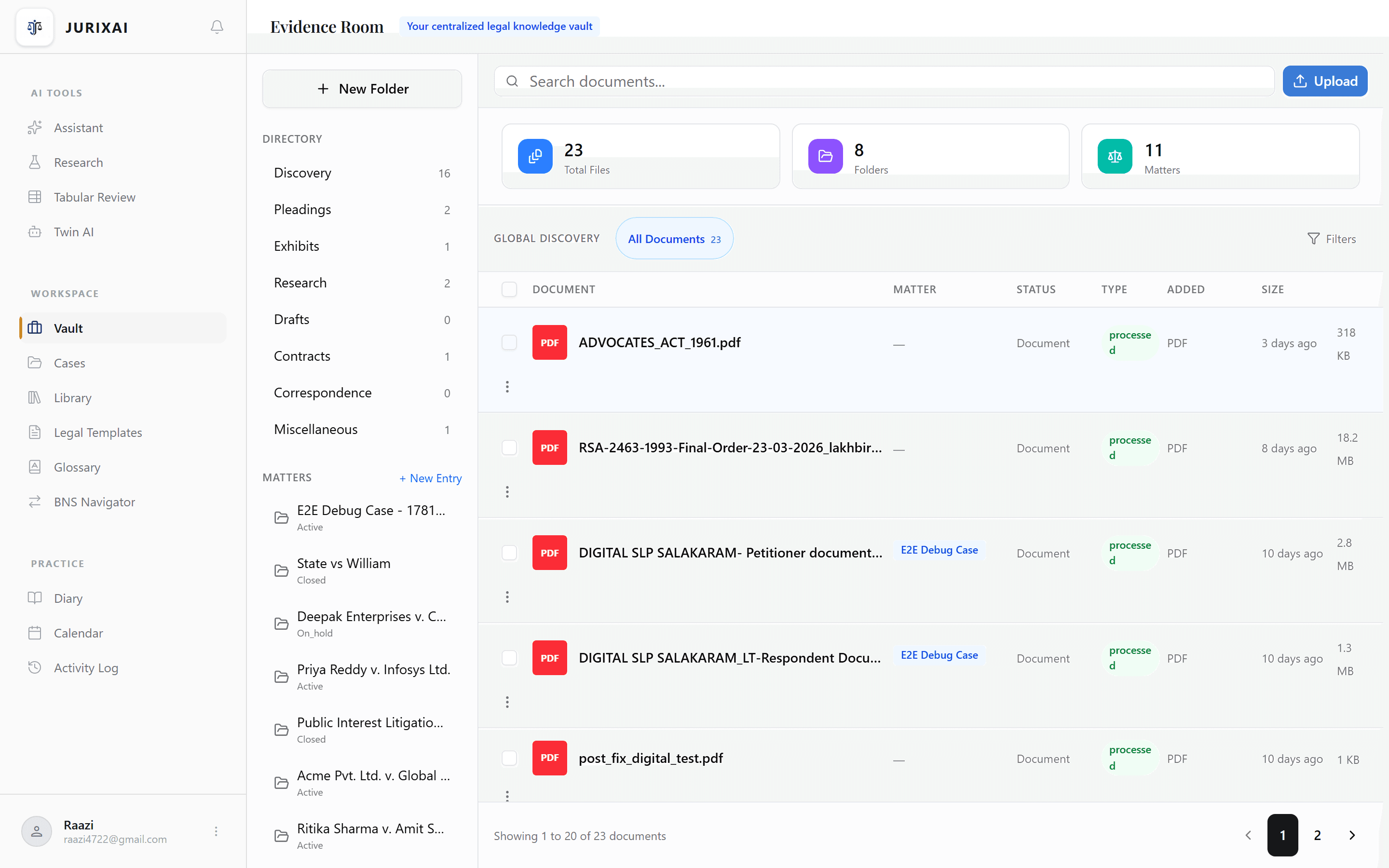Open the SALAKARAM Petitioner row actions menu
1389x868 pixels.
(507, 597)
